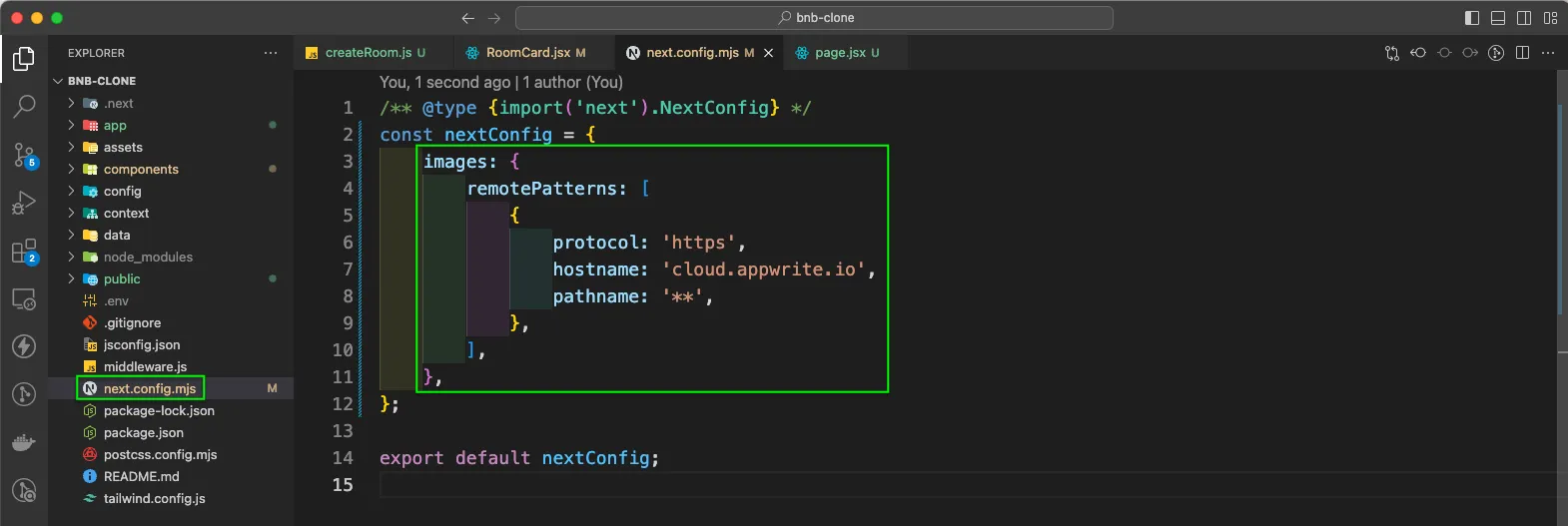Open package-lock.json file

pos(171,410)
